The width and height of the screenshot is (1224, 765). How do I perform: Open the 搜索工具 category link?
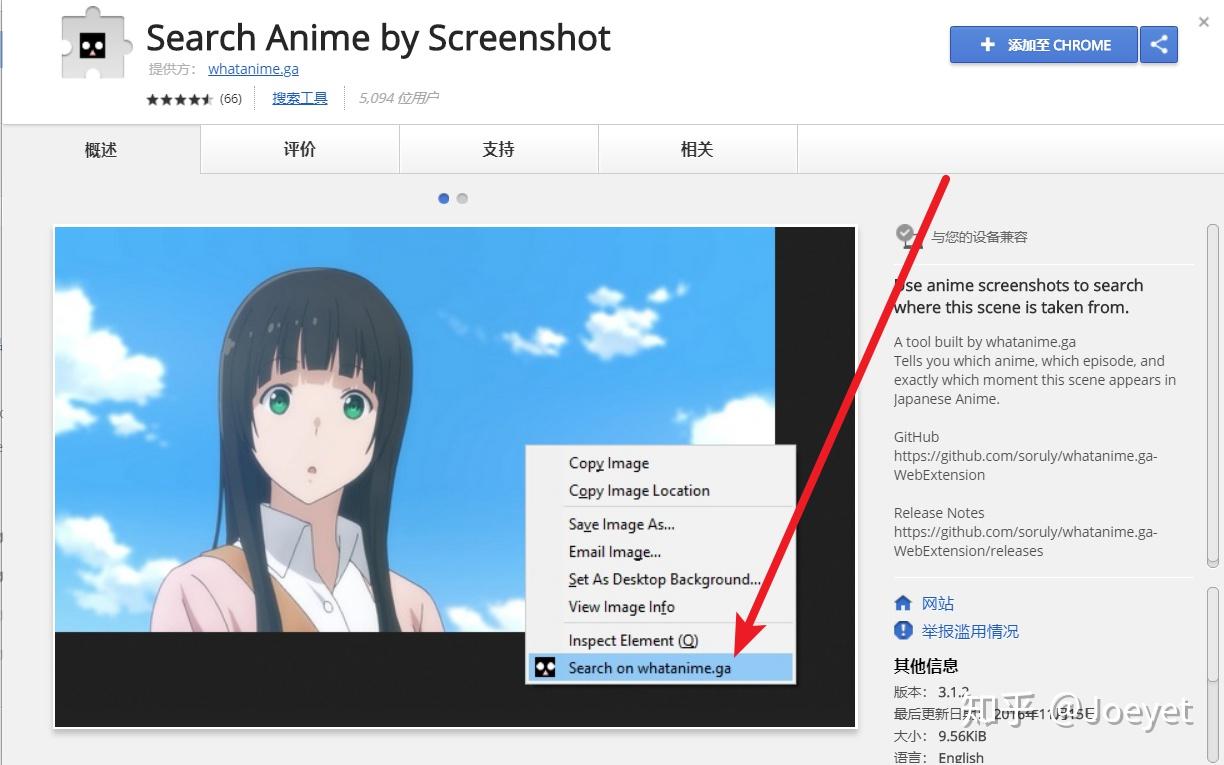pyautogui.click(x=300, y=98)
